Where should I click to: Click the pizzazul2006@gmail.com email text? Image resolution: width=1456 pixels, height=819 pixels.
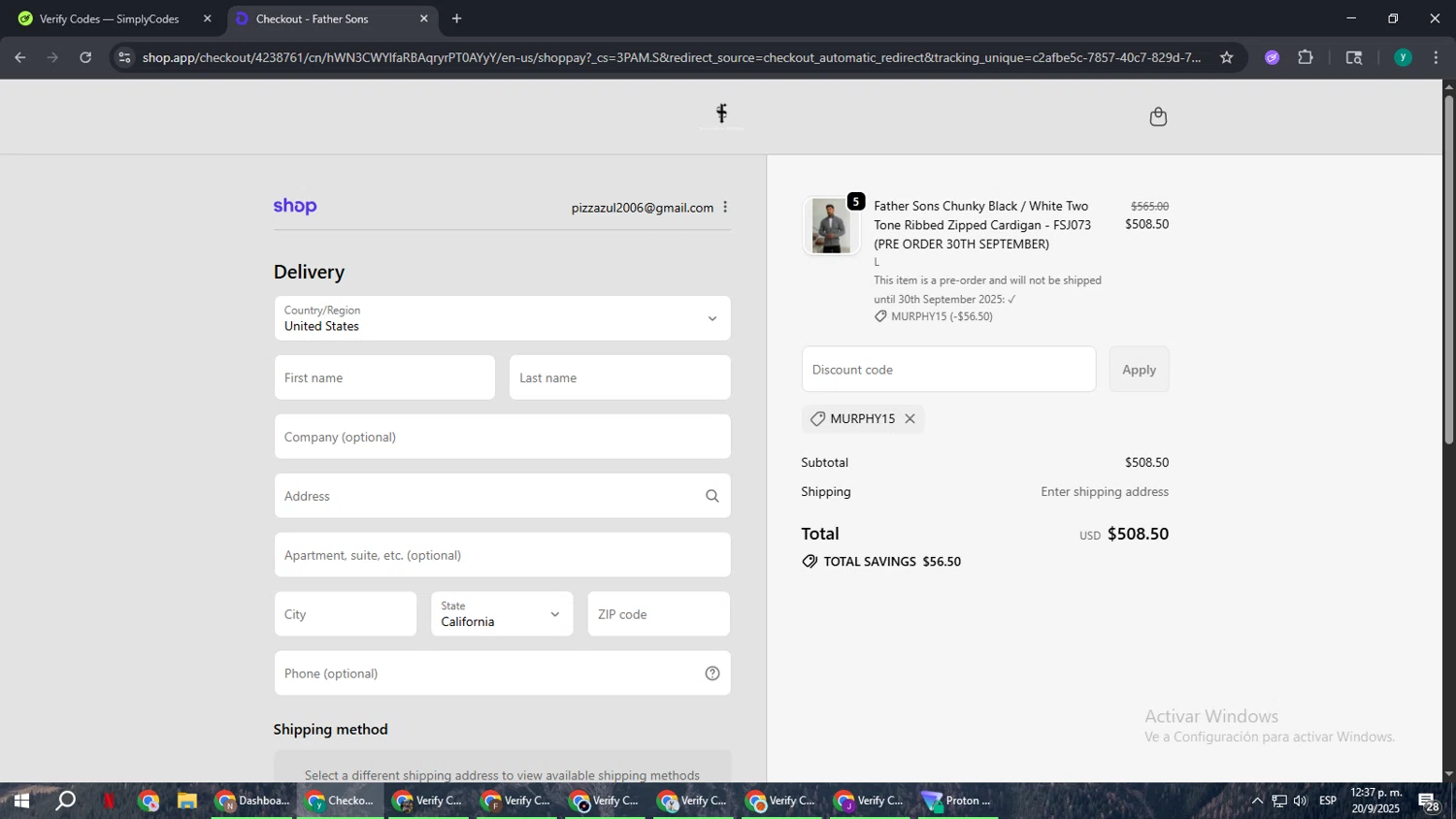[642, 208]
